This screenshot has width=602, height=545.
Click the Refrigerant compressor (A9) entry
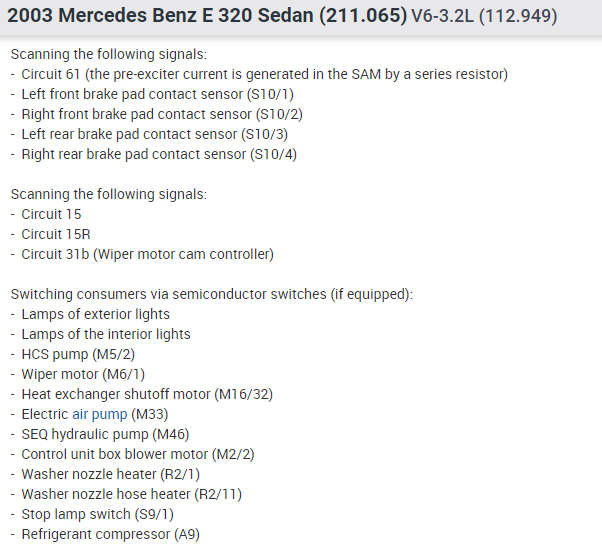[110, 534]
